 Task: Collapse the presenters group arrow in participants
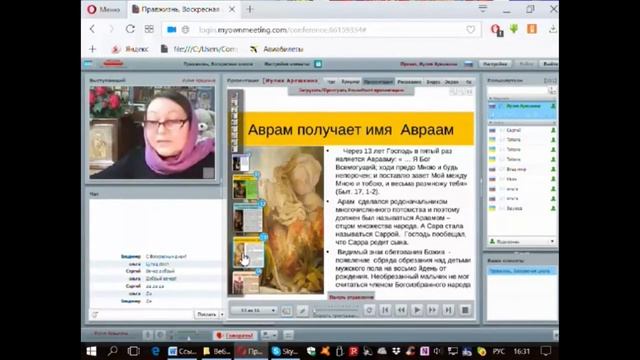pos(491,99)
